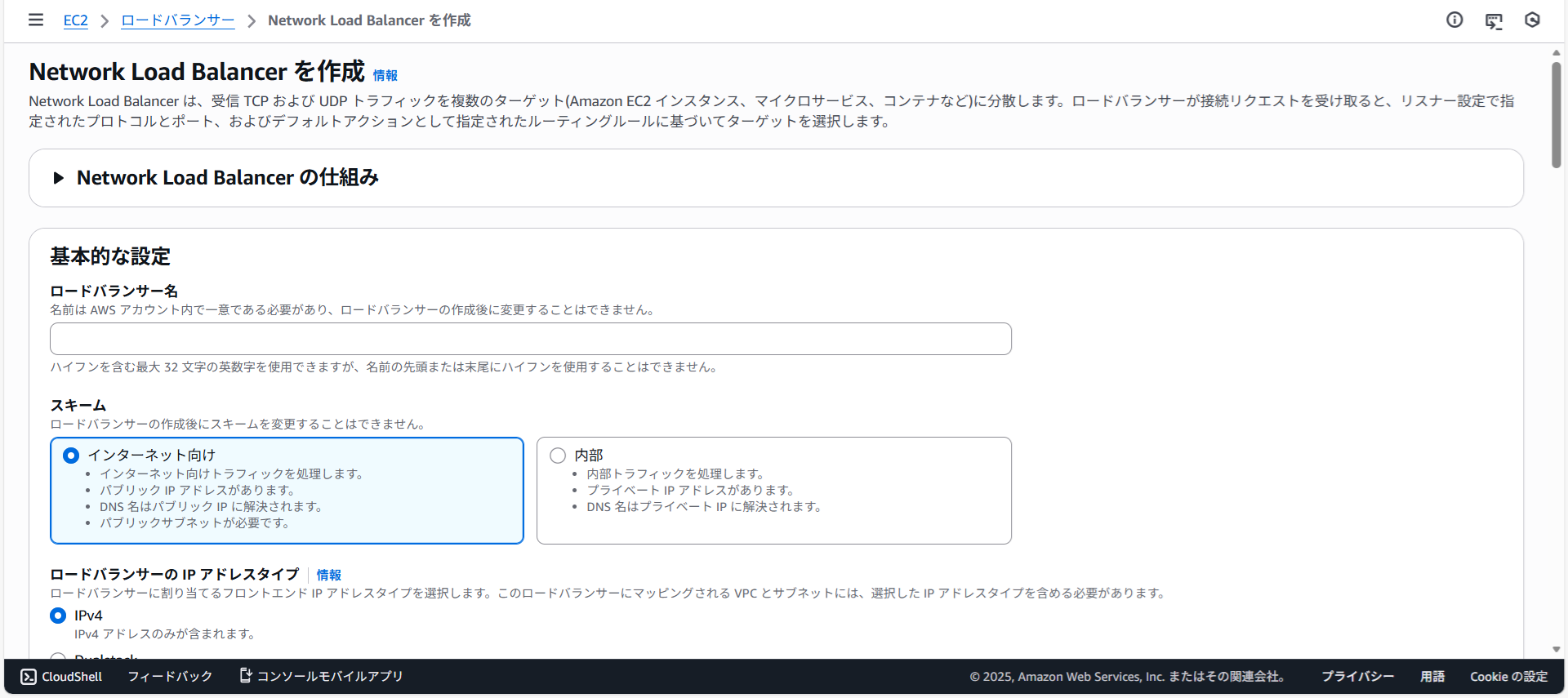Open 情報 link beside IP アドレスタイプ
This screenshot has height=698, width=1568.
329,575
